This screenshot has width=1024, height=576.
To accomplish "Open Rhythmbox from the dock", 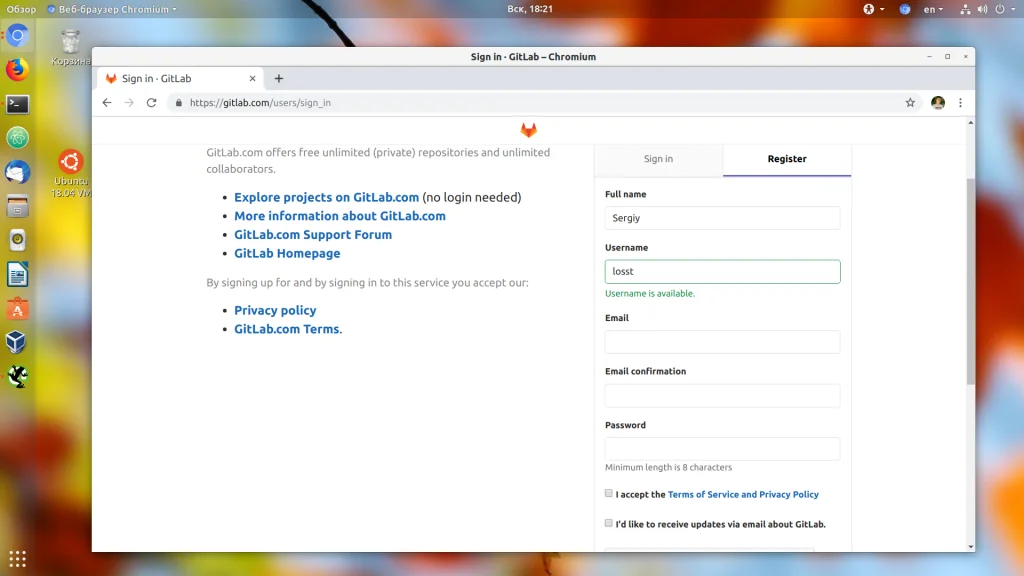I will pyautogui.click(x=18, y=240).
